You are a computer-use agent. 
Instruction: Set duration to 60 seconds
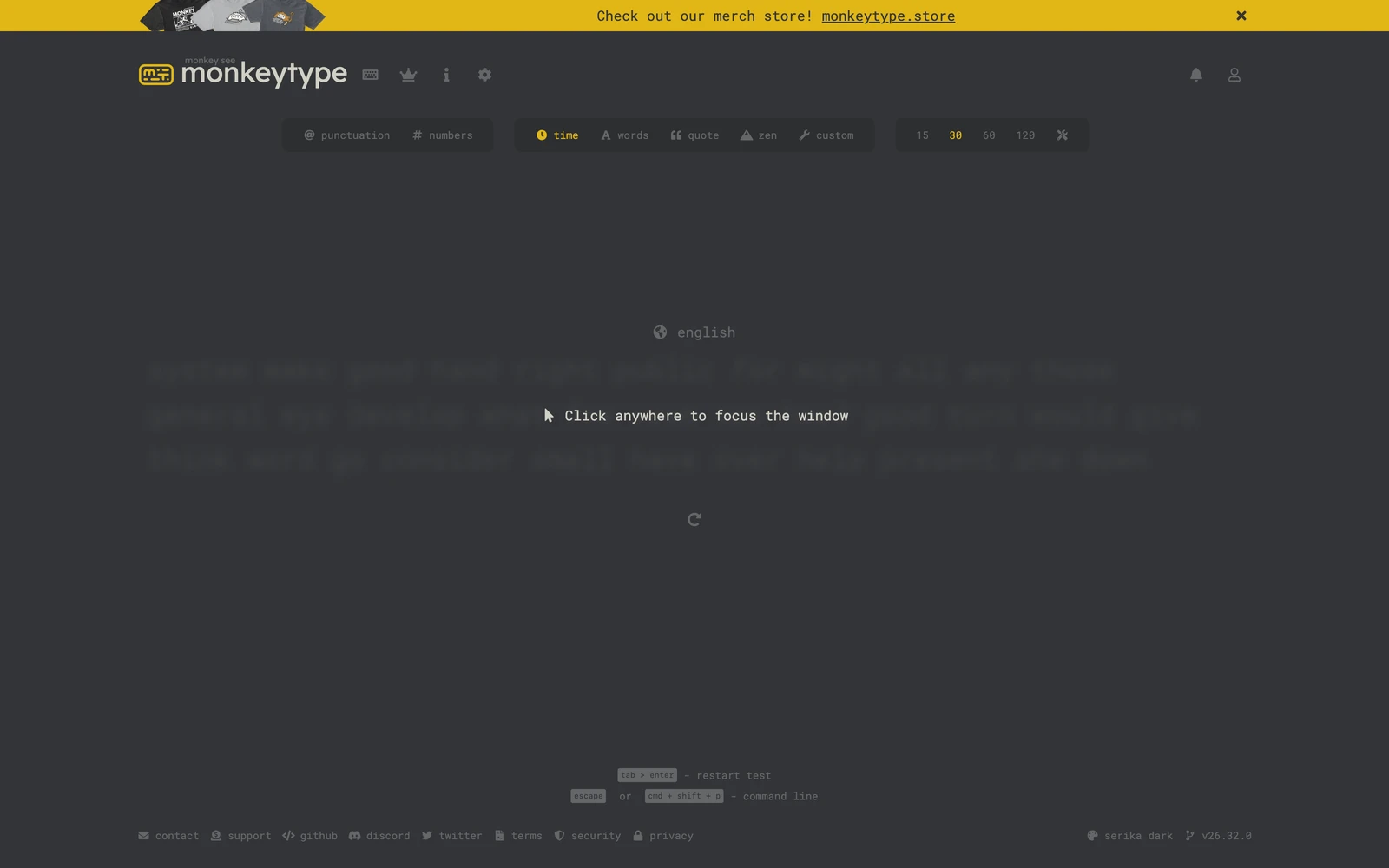(x=989, y=135)
